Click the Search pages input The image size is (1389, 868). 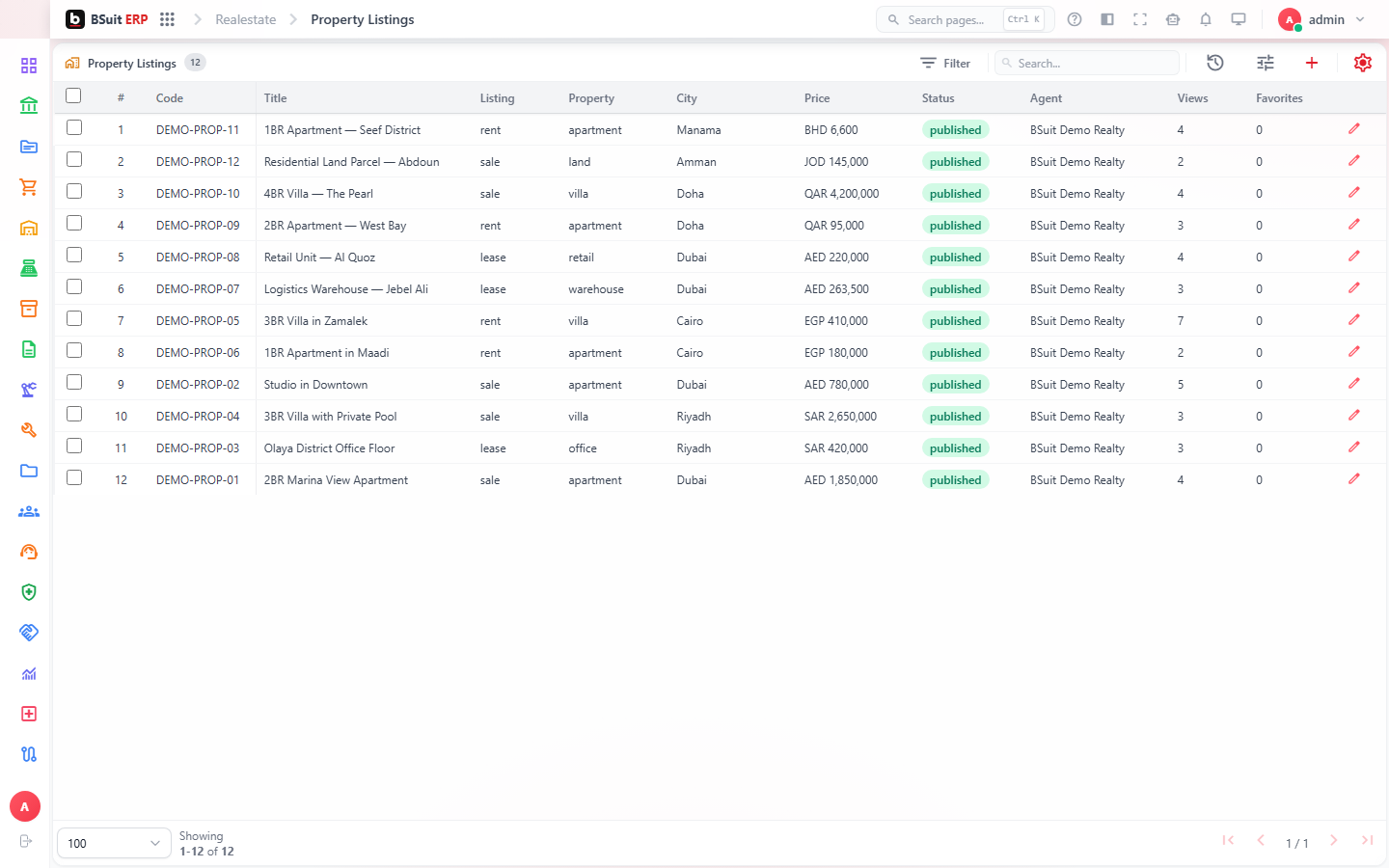click(965, 19)
